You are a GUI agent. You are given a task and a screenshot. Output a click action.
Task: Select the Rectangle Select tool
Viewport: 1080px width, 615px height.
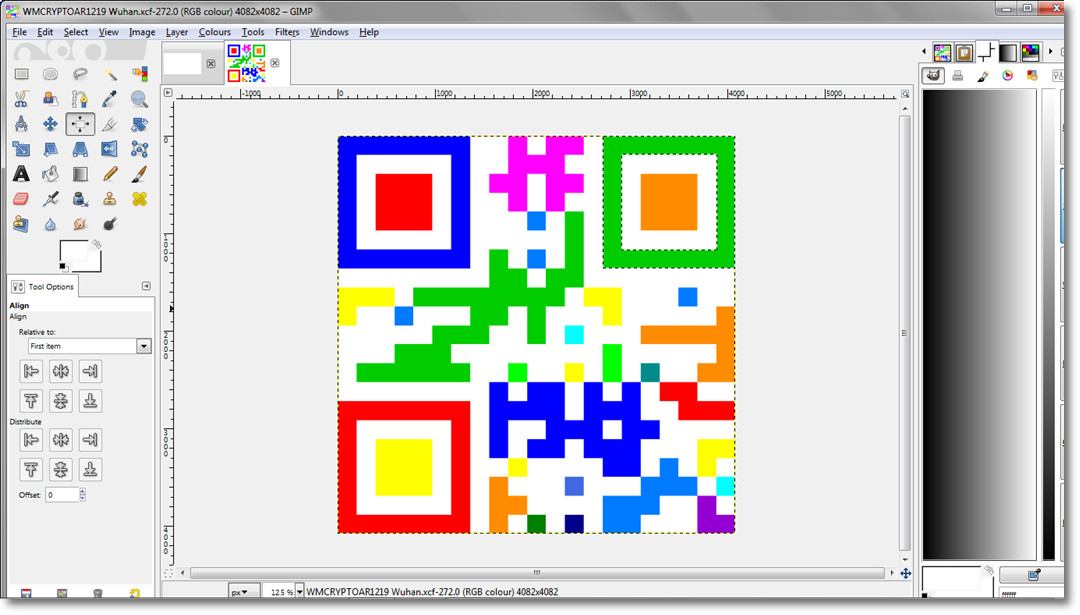pyautogui.click(x=21, y=74)
